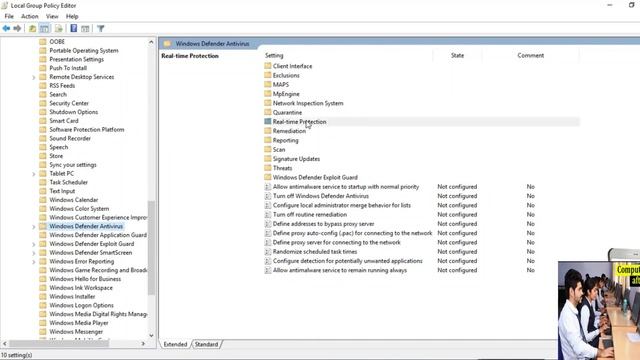Click policy icon for Turn off Windows Defender Antivirus
This screenshot has width=640, height=360.
[x=268, y=196]
